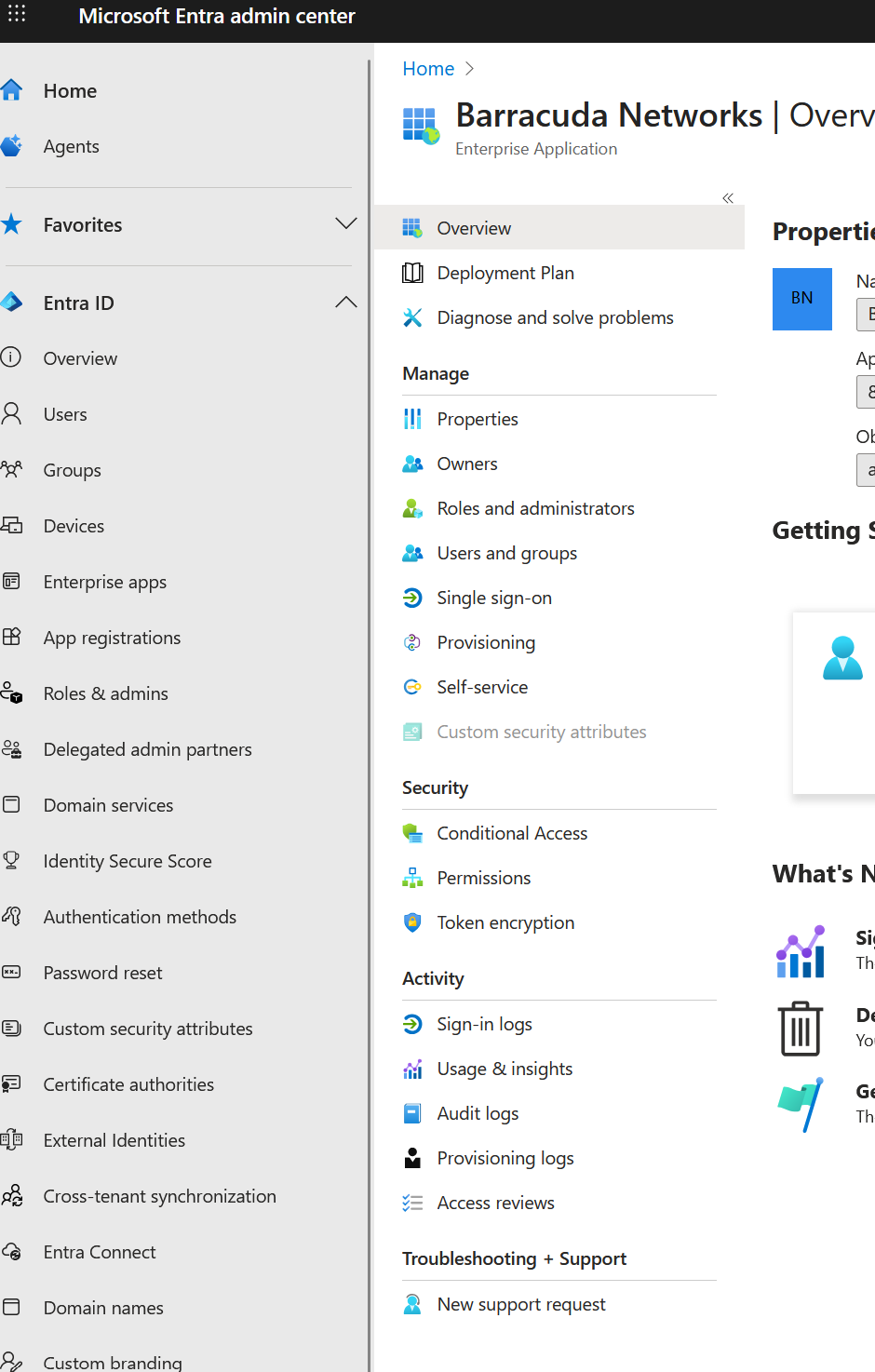Open the Overview item in resource menu

(x=559, y=228)
